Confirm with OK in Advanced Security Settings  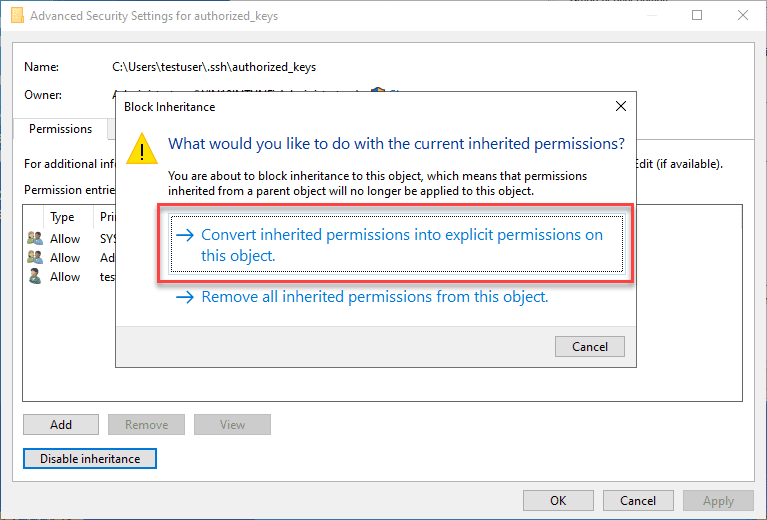tap(558, 501)
